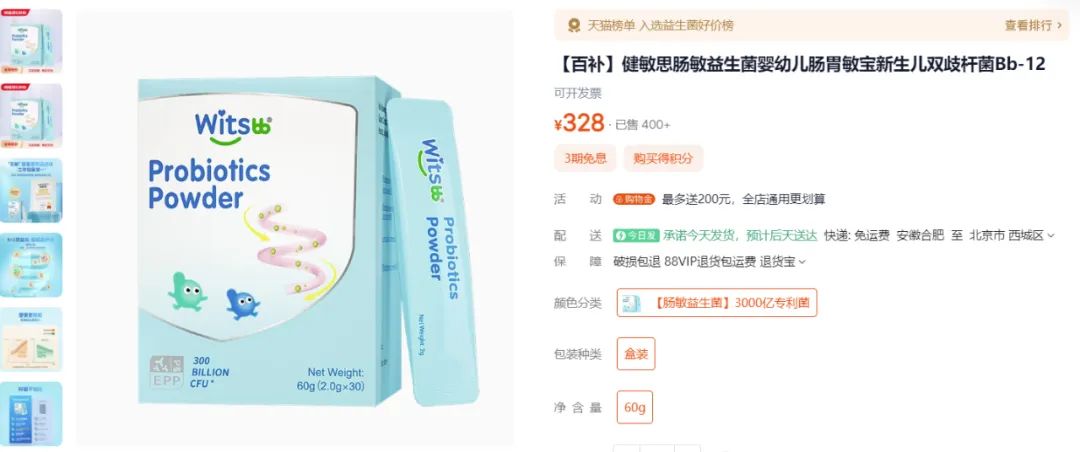Image resolution: width=1080 pixels, height=452 pixels.
Task: Click the 3期免息 installment tag
Action: [585, 158]
